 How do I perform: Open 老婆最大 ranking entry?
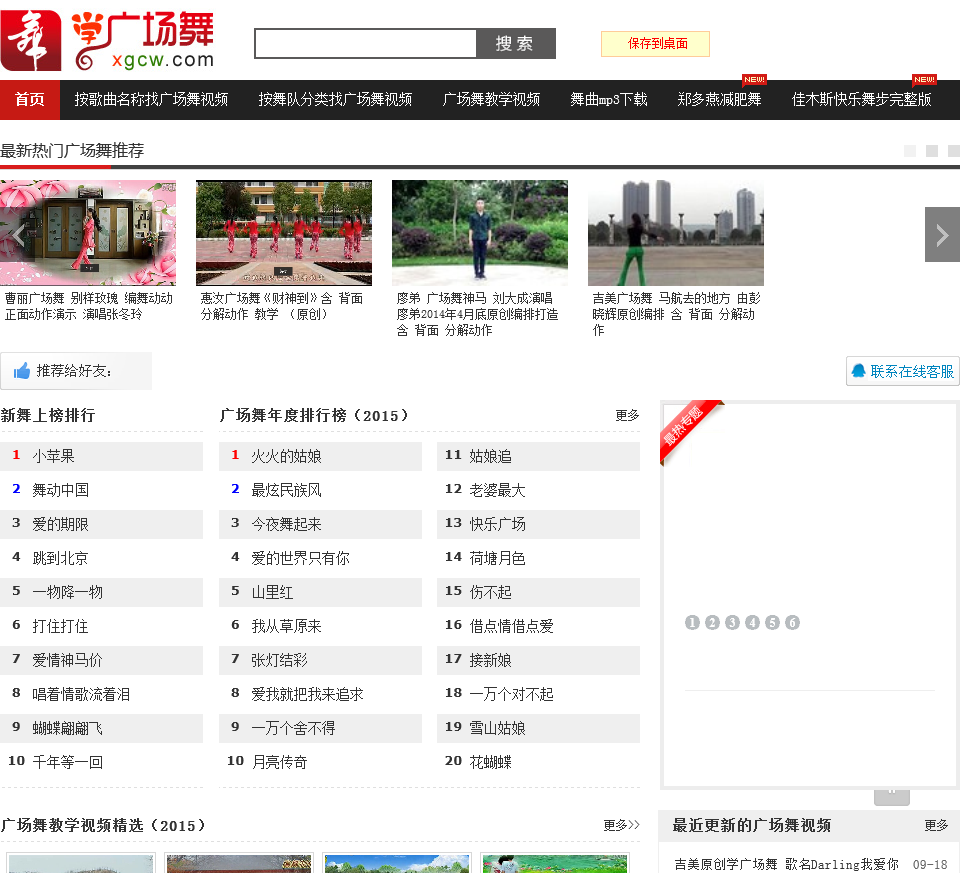coord(498,490)
